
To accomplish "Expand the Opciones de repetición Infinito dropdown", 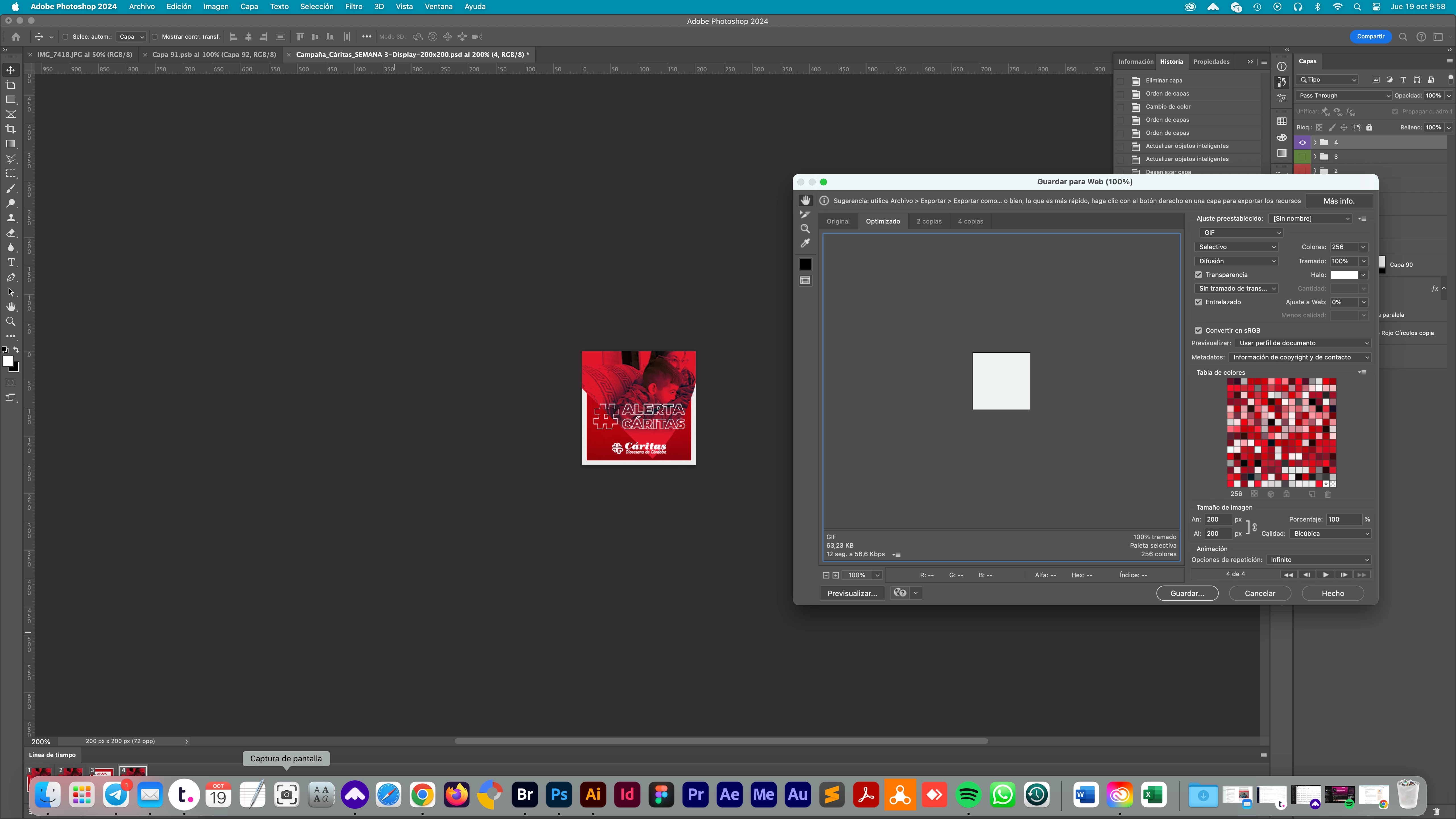I will click(1319, 560).
